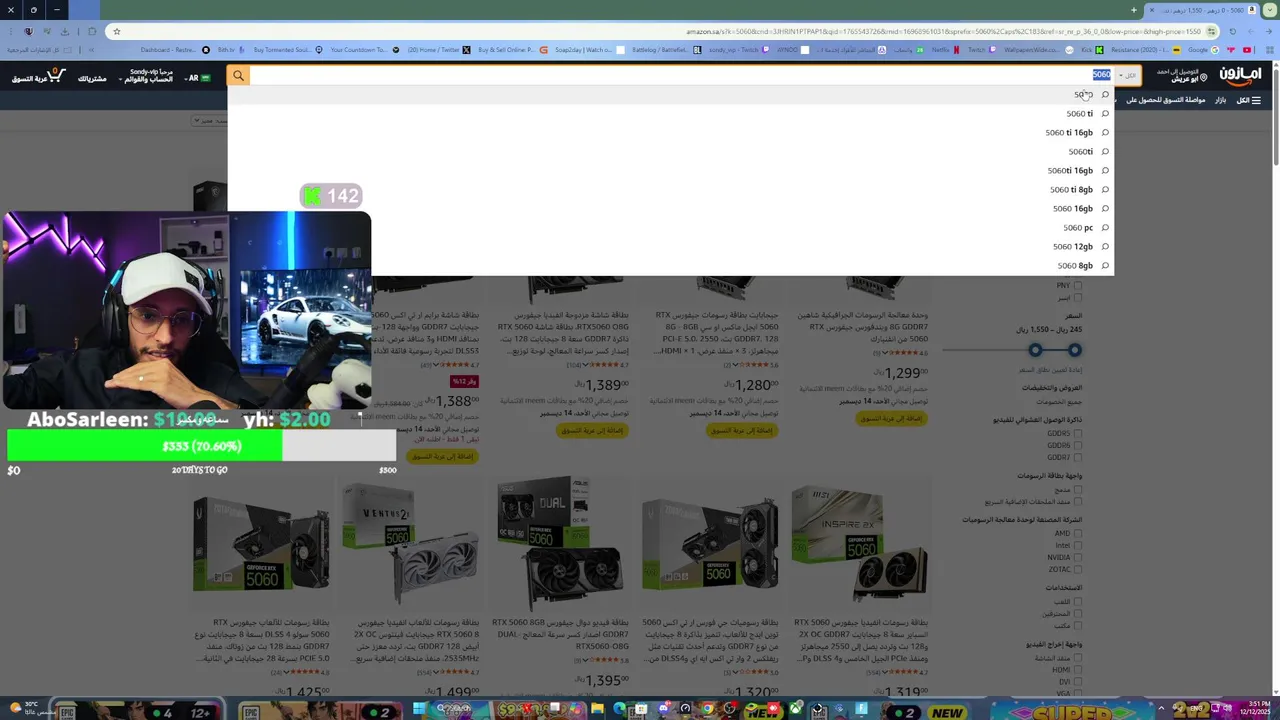Tick the GDDR6 memory checkbox
1280x720 pixels.
[x=1077, y=446]
